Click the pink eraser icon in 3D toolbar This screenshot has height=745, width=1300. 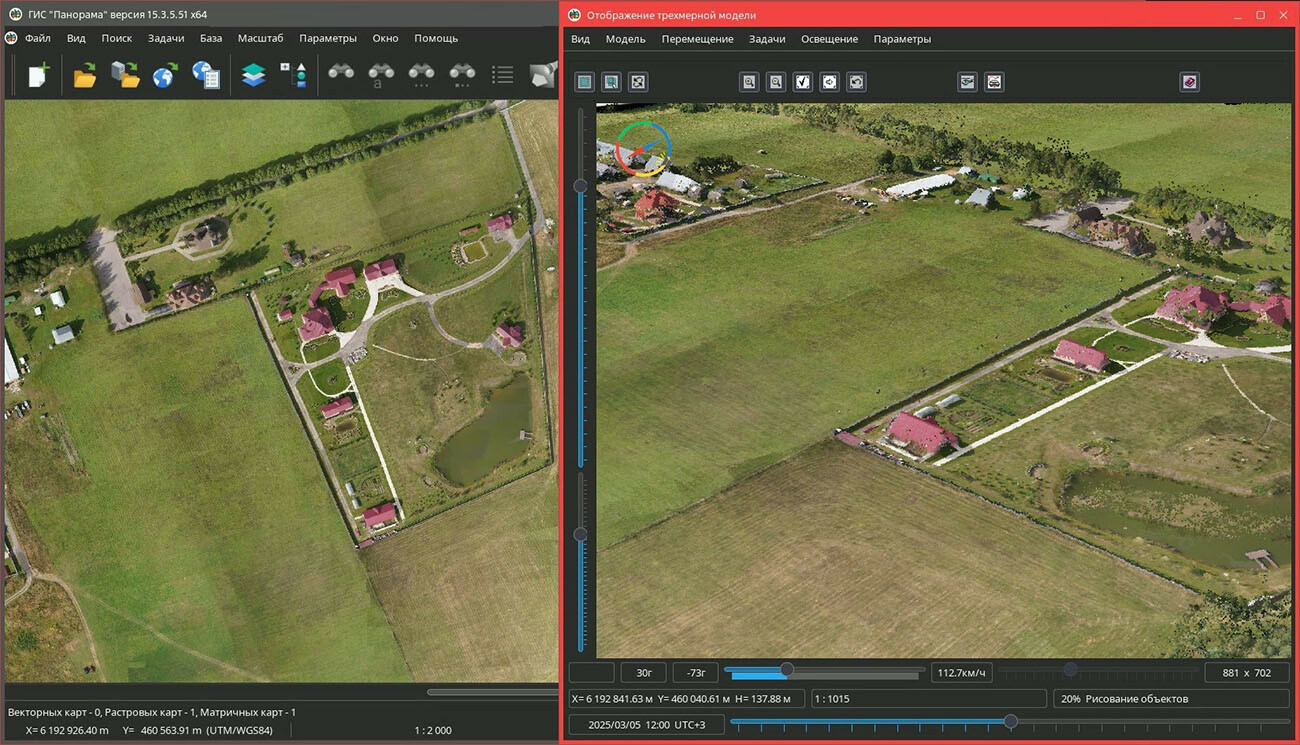point(1189,82)
